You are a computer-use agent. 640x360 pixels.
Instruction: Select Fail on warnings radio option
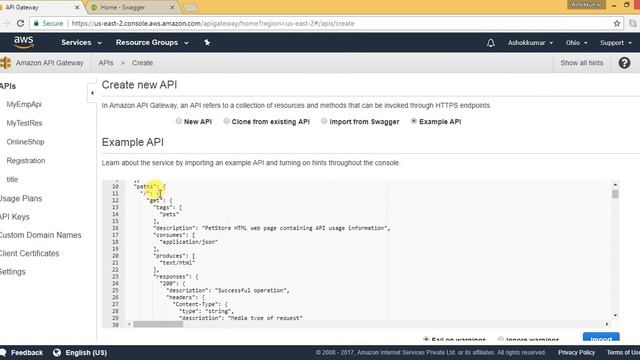(426, 339)
